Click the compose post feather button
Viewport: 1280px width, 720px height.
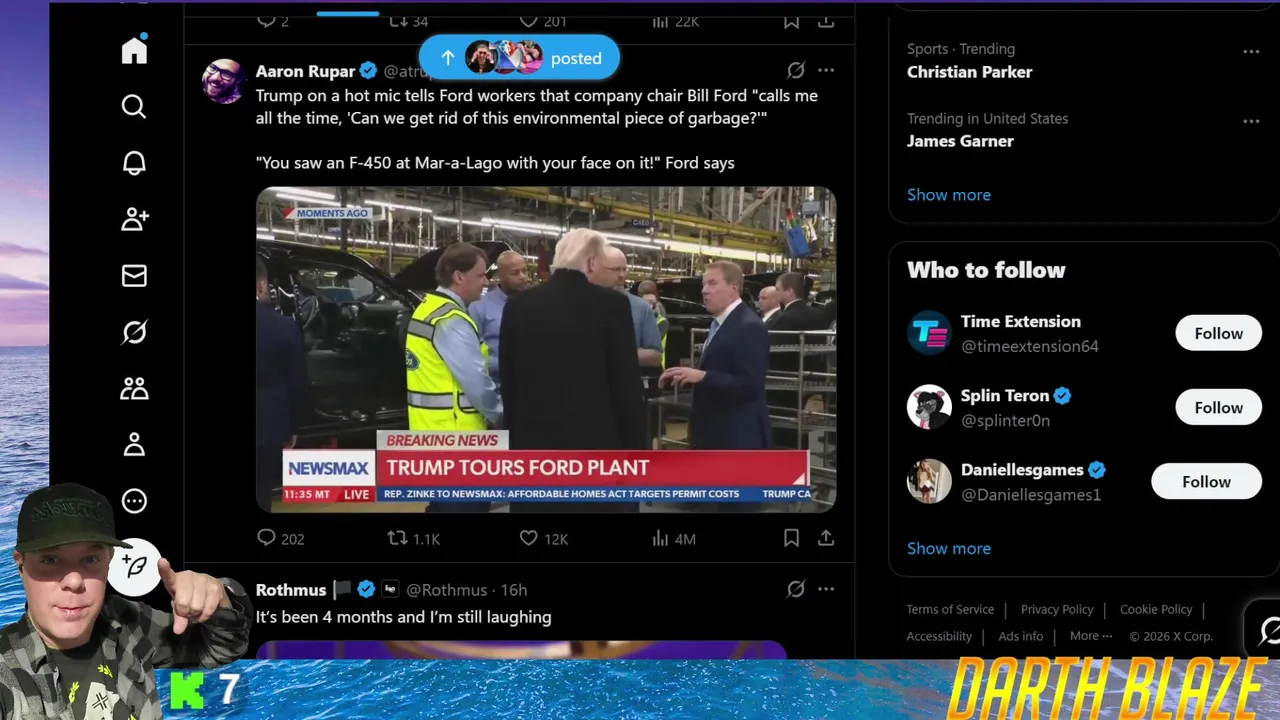point(135,567)
